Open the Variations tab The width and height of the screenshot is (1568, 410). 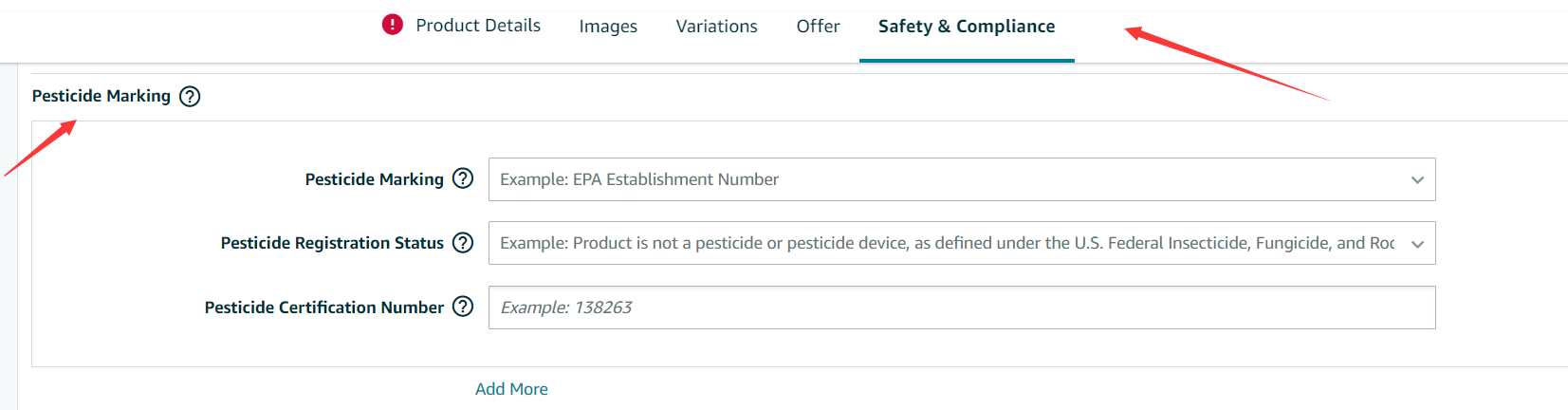(x=717, y=27)
